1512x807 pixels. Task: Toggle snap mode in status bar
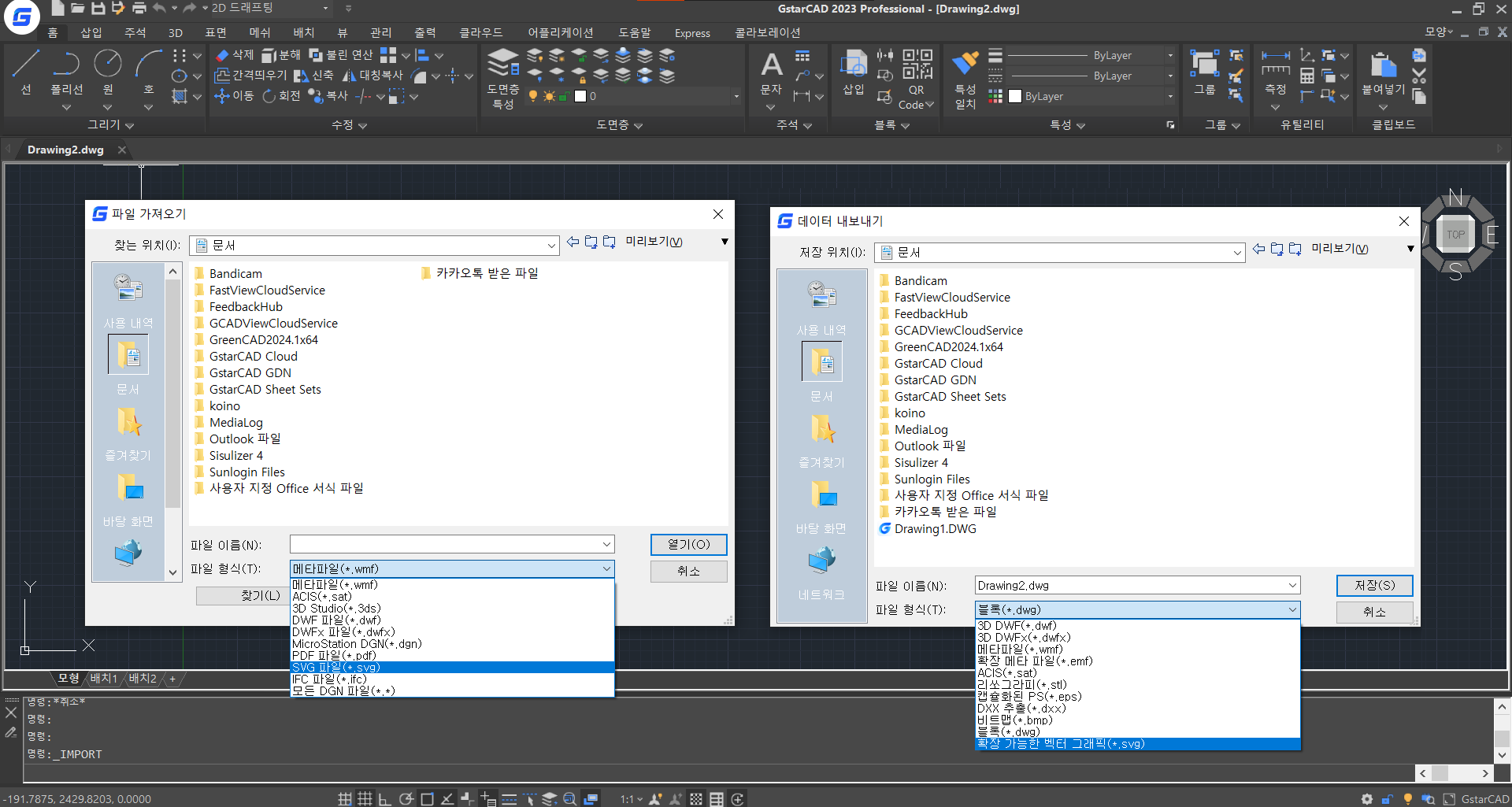(x=345, y=798)
